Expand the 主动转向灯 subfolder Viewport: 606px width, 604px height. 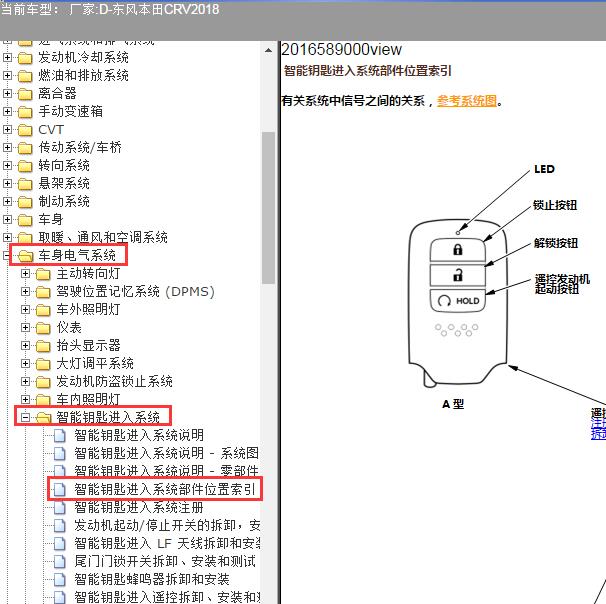pyautogui.click(x=25, y=274)
